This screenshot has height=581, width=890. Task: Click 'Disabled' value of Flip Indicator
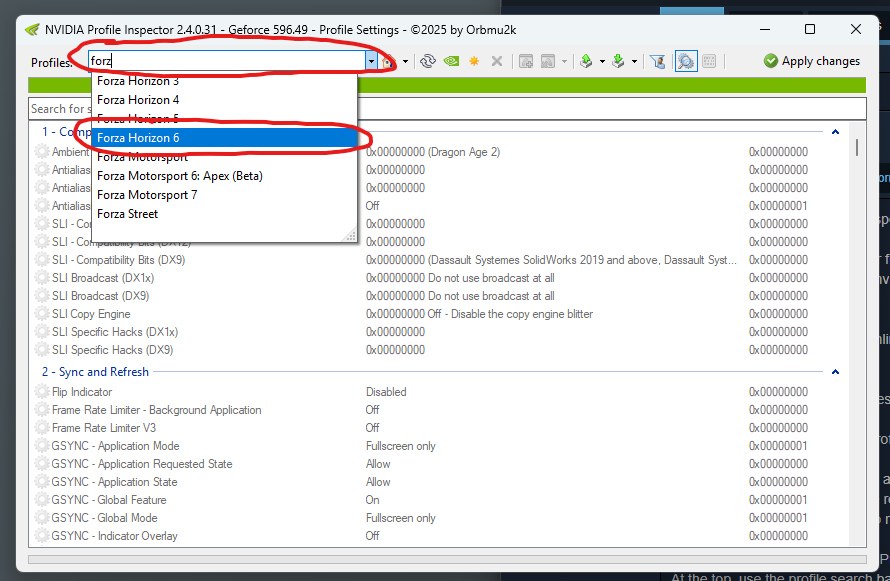tap(386, 391)
